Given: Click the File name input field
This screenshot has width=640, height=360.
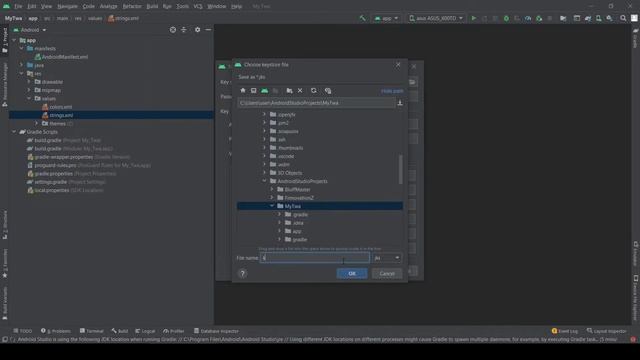Looking at the screenshot, I should click(315, 258).
